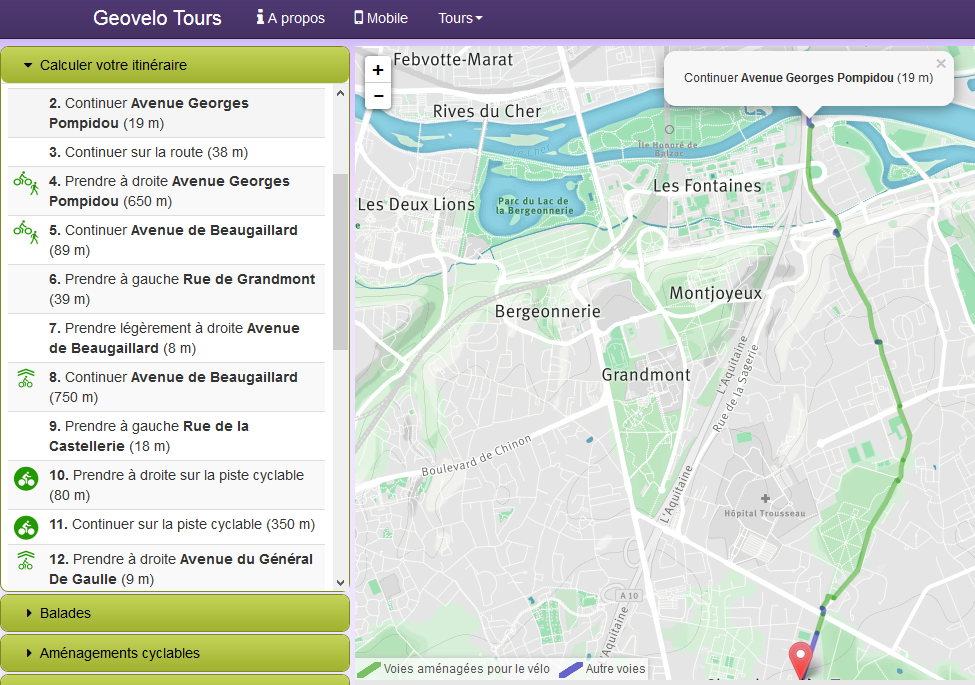
Task: Collapse the Calculer votre itinéraire panel
Action: coord(175,65)
